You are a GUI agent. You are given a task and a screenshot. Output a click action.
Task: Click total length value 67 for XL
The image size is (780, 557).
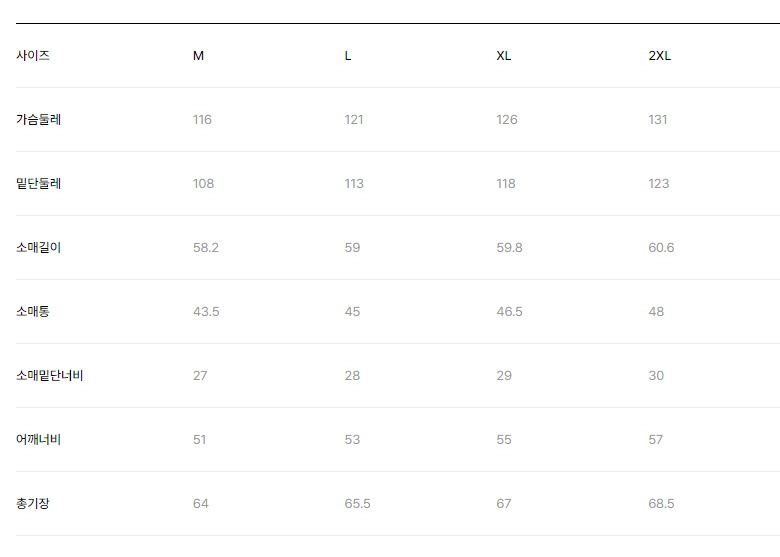pos(503,504)
